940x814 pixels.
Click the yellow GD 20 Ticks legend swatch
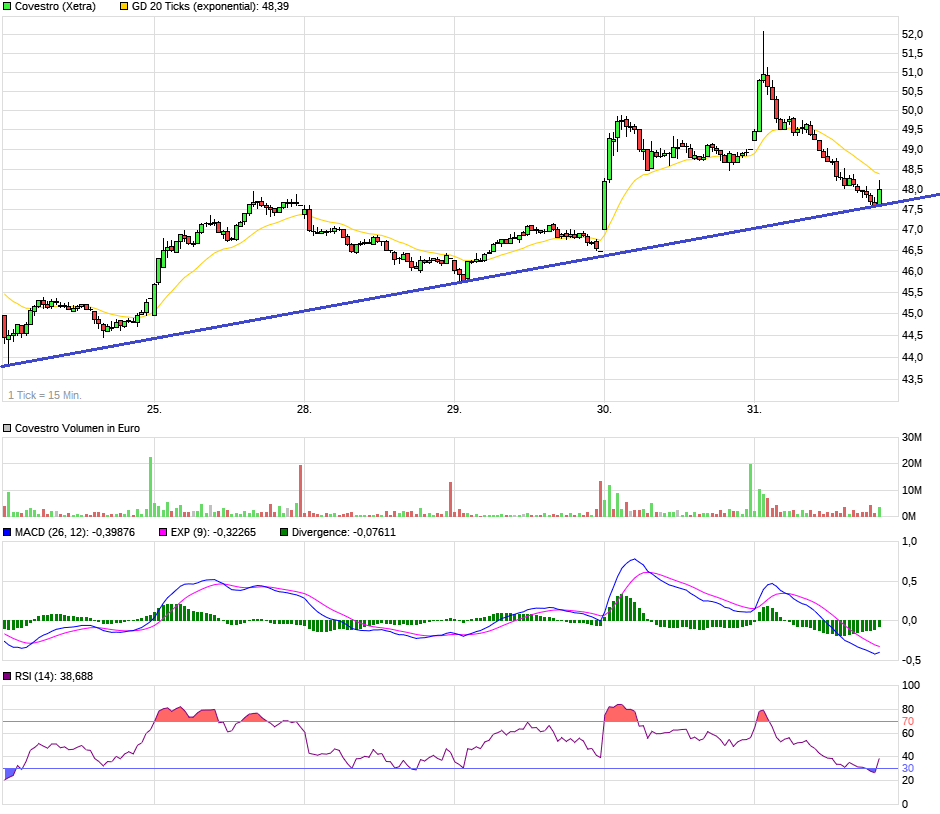pos(124,7)
